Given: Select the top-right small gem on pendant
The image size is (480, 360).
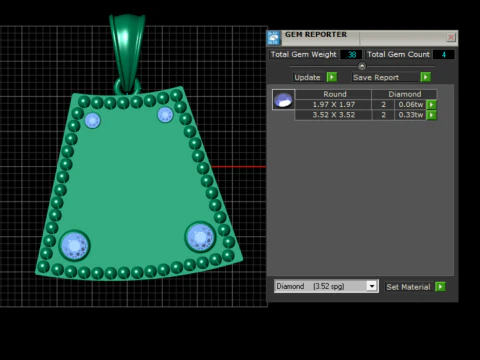Looking at the screenshot, I should (x=165, y=115).
